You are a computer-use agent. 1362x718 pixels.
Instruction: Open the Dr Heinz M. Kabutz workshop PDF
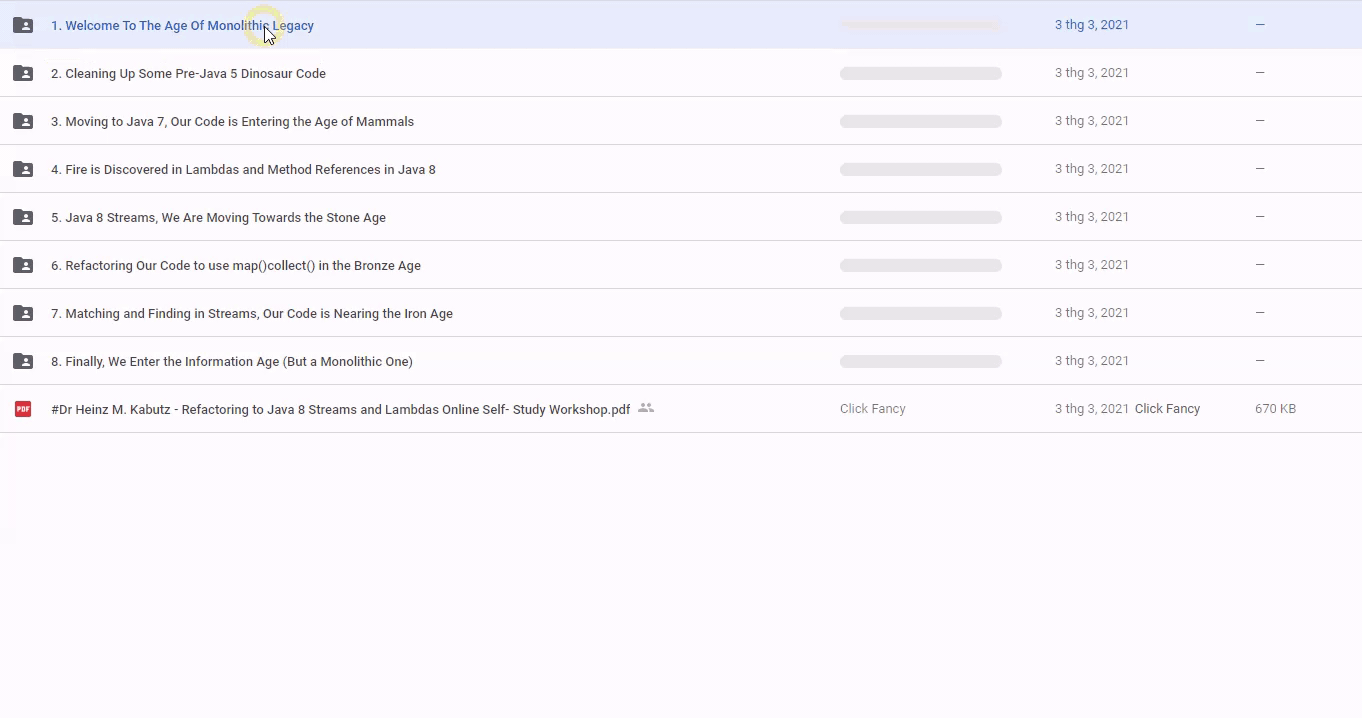point(340,410)
